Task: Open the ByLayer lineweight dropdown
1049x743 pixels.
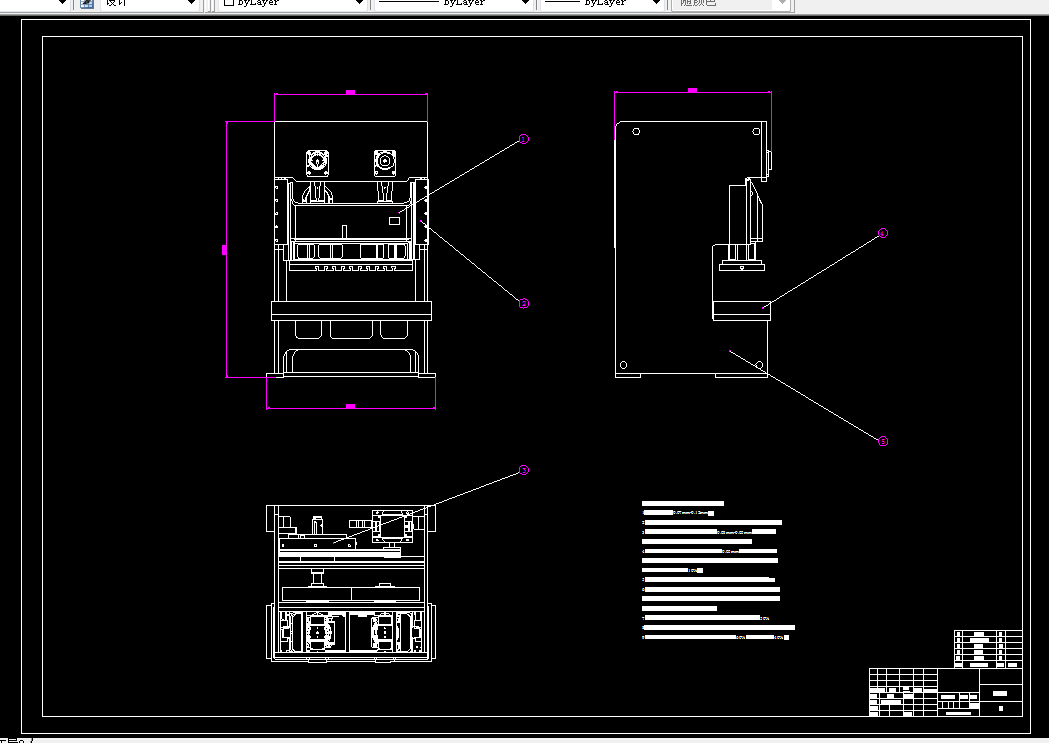Action: click(x=602, y=3)
